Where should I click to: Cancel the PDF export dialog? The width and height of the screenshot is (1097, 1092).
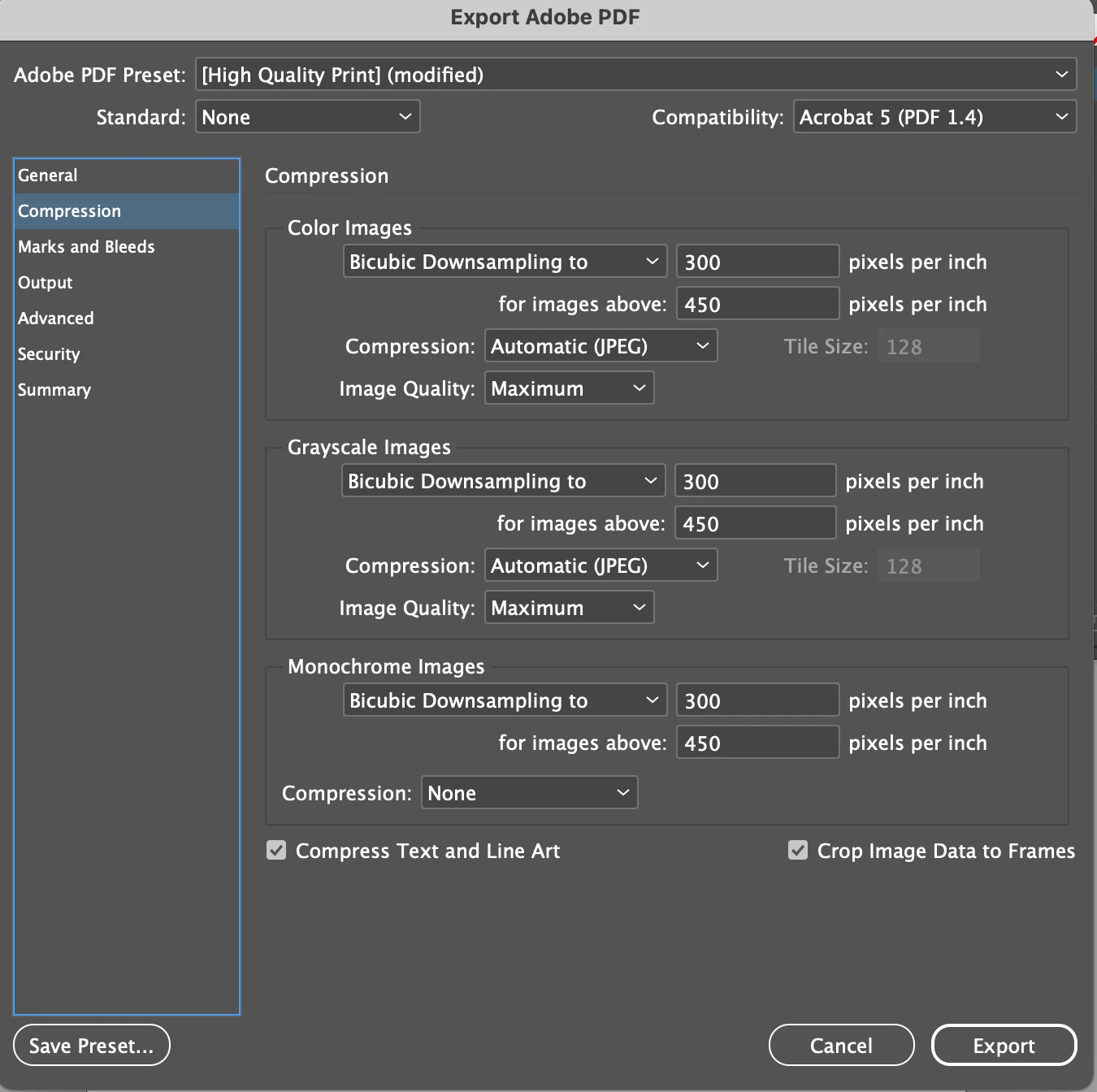click(x=841, y=1045)
